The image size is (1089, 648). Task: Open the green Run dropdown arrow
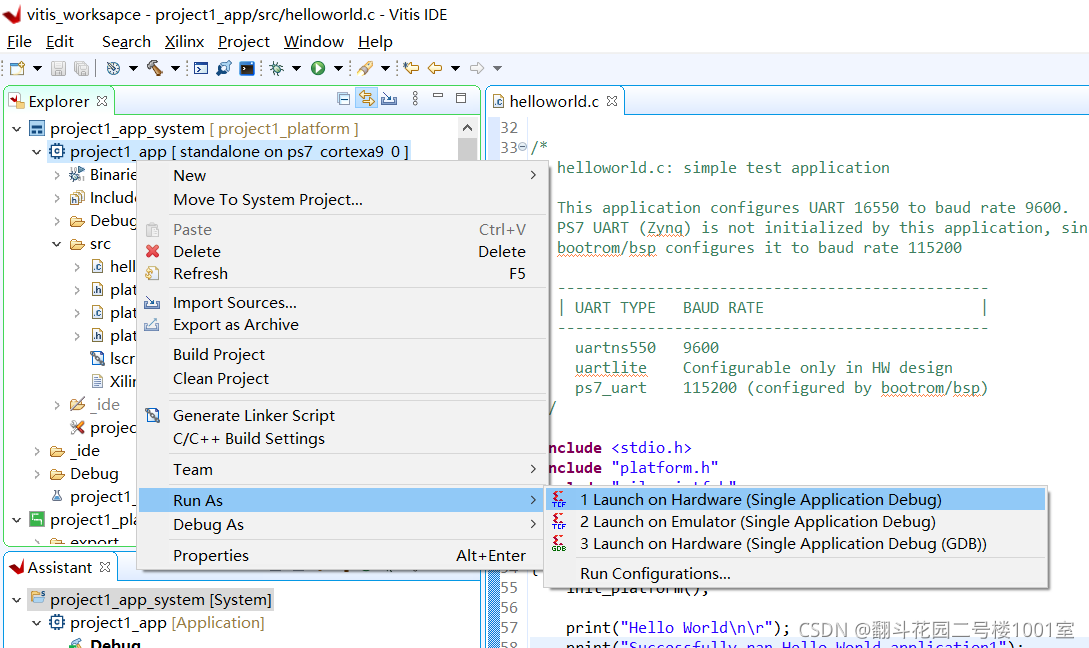[338, 68]
